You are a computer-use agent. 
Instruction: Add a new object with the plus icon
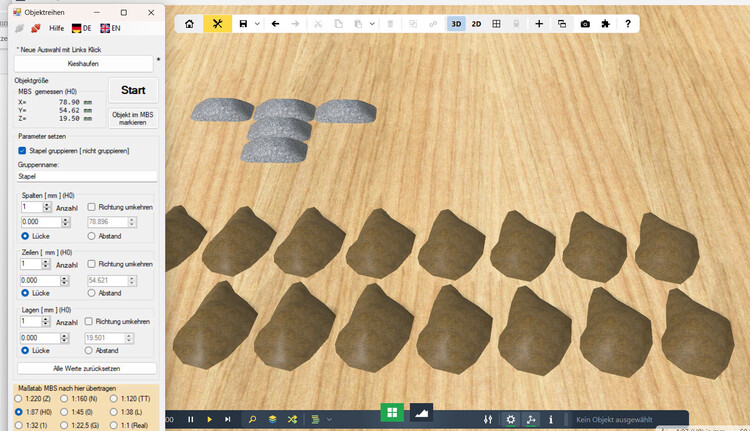tap(539, 24)
